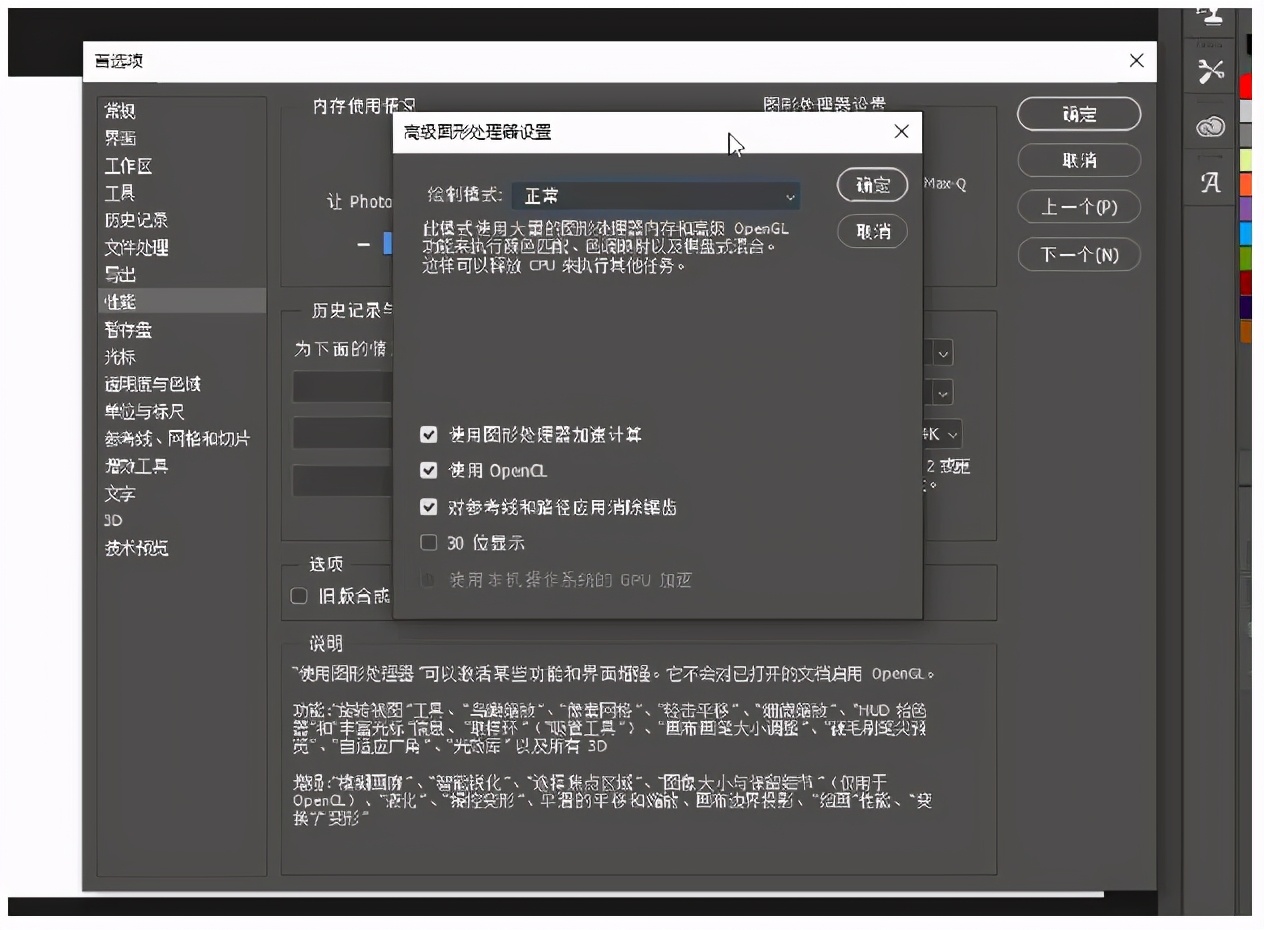Open the Glyphs panel letter A icon
This screenshot has height=930, width=1264.
(1211, 183)
